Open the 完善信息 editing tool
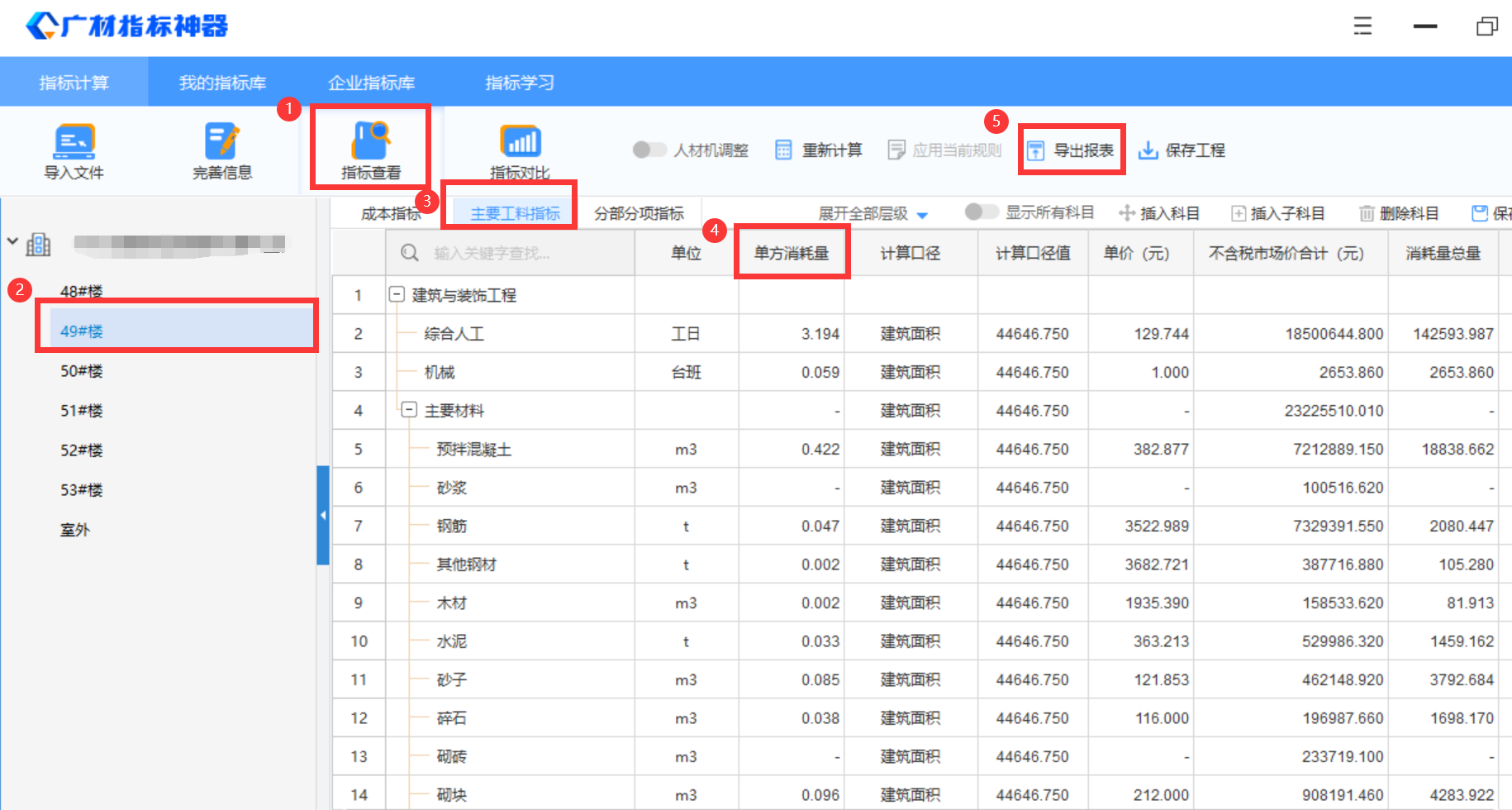 coord(222,151)
